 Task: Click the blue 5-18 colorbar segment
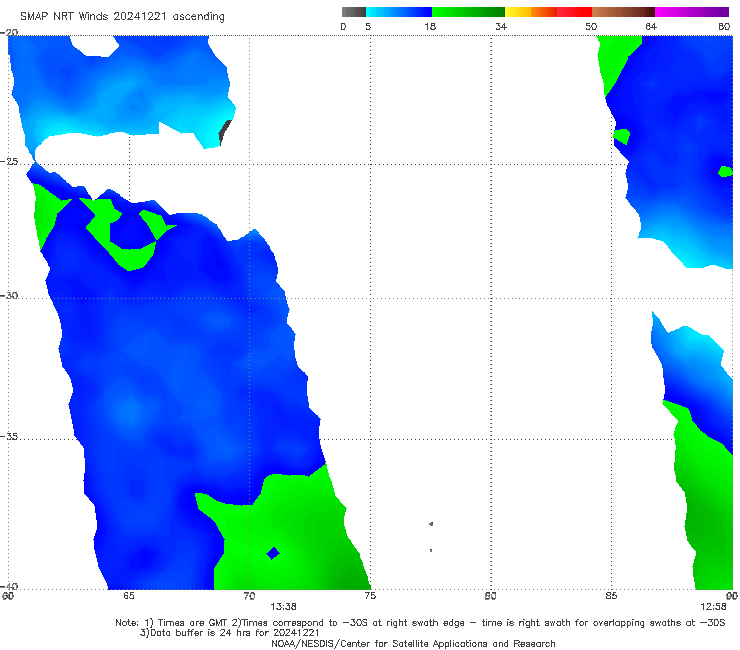(x=399, y=12)
